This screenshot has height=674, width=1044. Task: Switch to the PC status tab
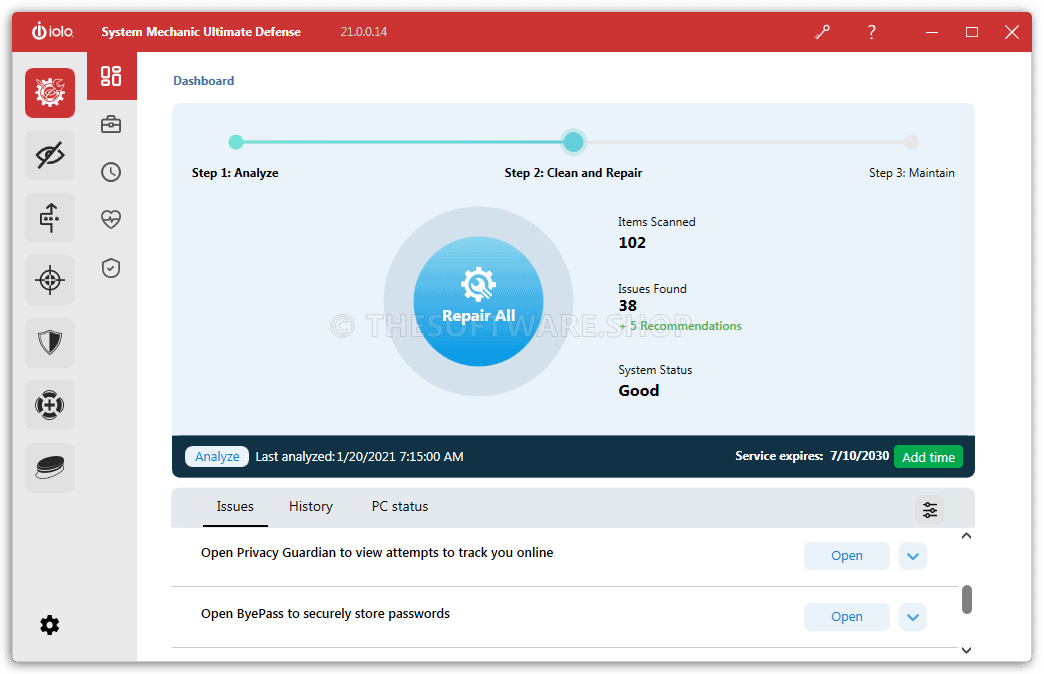point(399,507)
